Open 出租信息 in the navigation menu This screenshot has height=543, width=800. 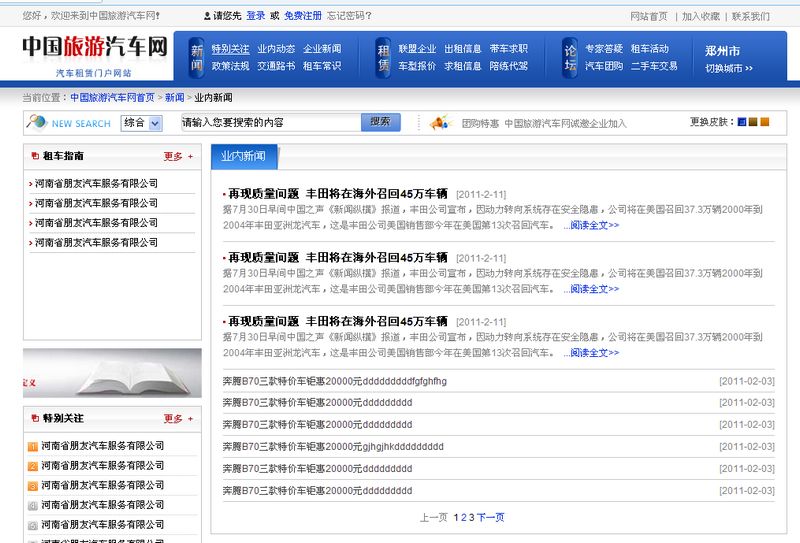pyautogui.click(x=463, y=49)
